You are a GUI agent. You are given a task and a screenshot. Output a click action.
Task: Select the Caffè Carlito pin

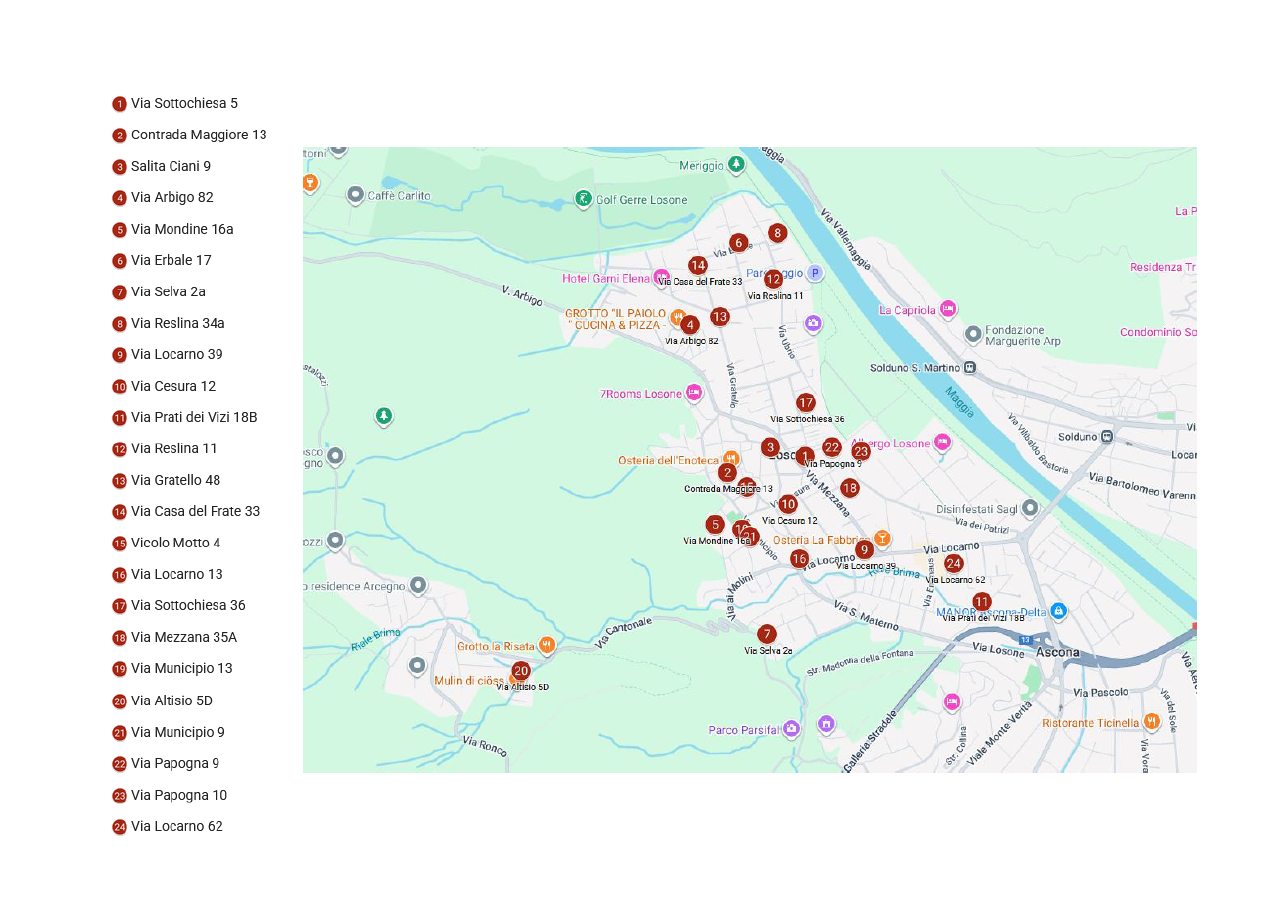(355, 194)
